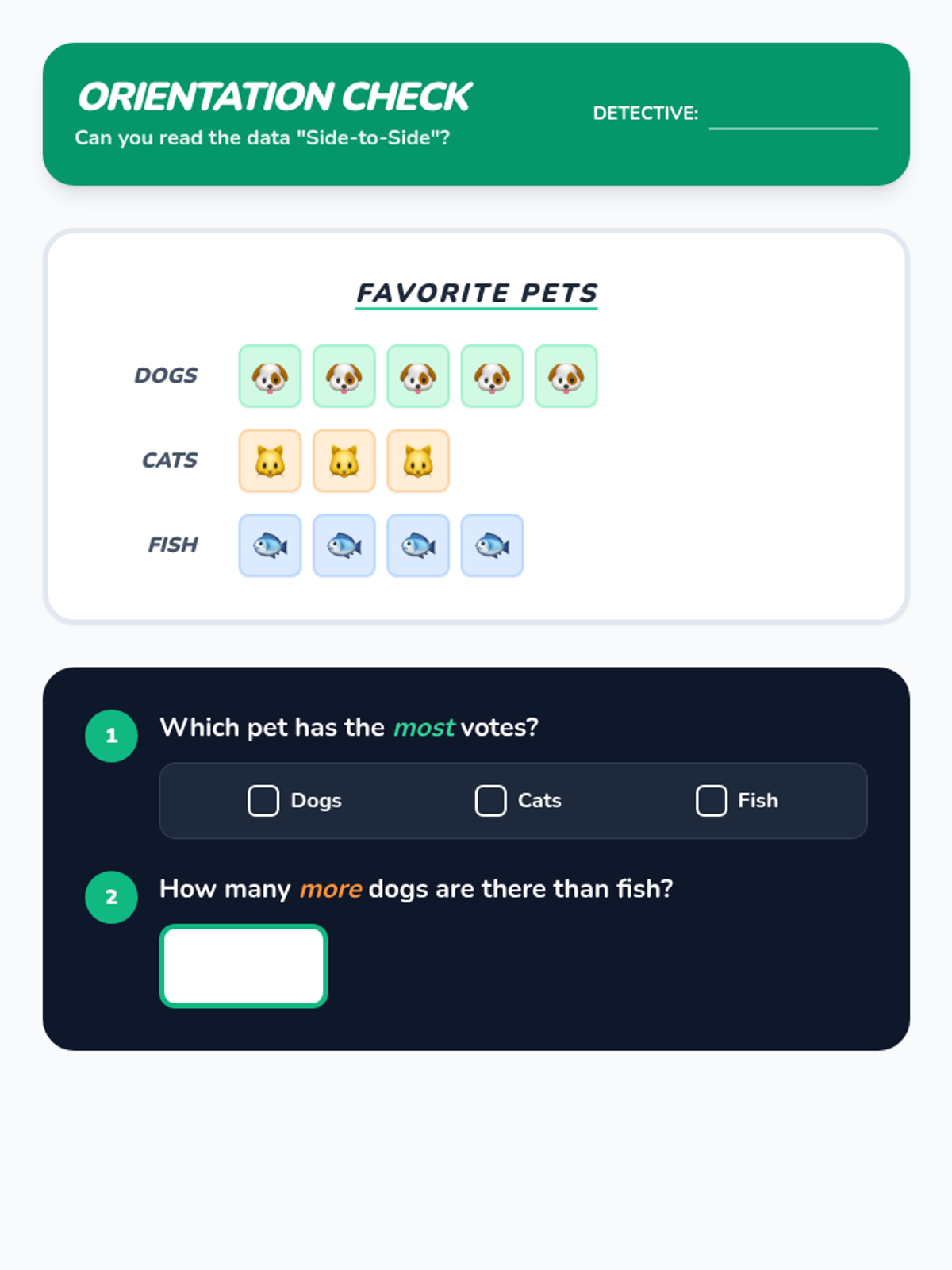Click the FISH row label
The height and width of the screenshot is (1270, 952).
tap(173, 545)
